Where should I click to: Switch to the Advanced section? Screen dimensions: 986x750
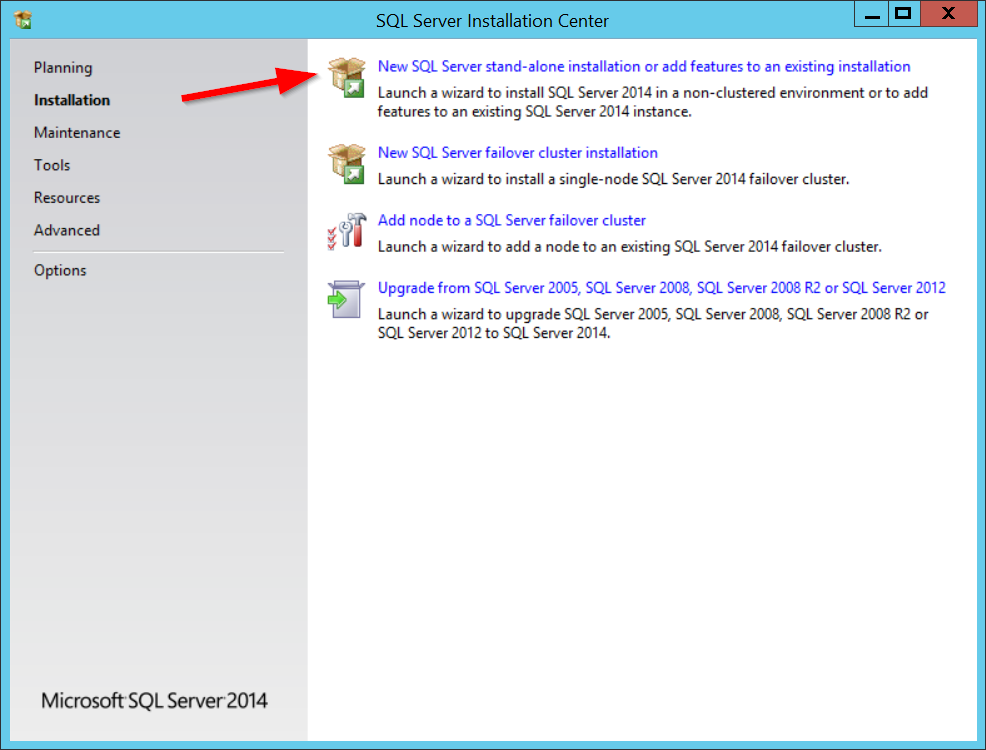click(67, 230)
